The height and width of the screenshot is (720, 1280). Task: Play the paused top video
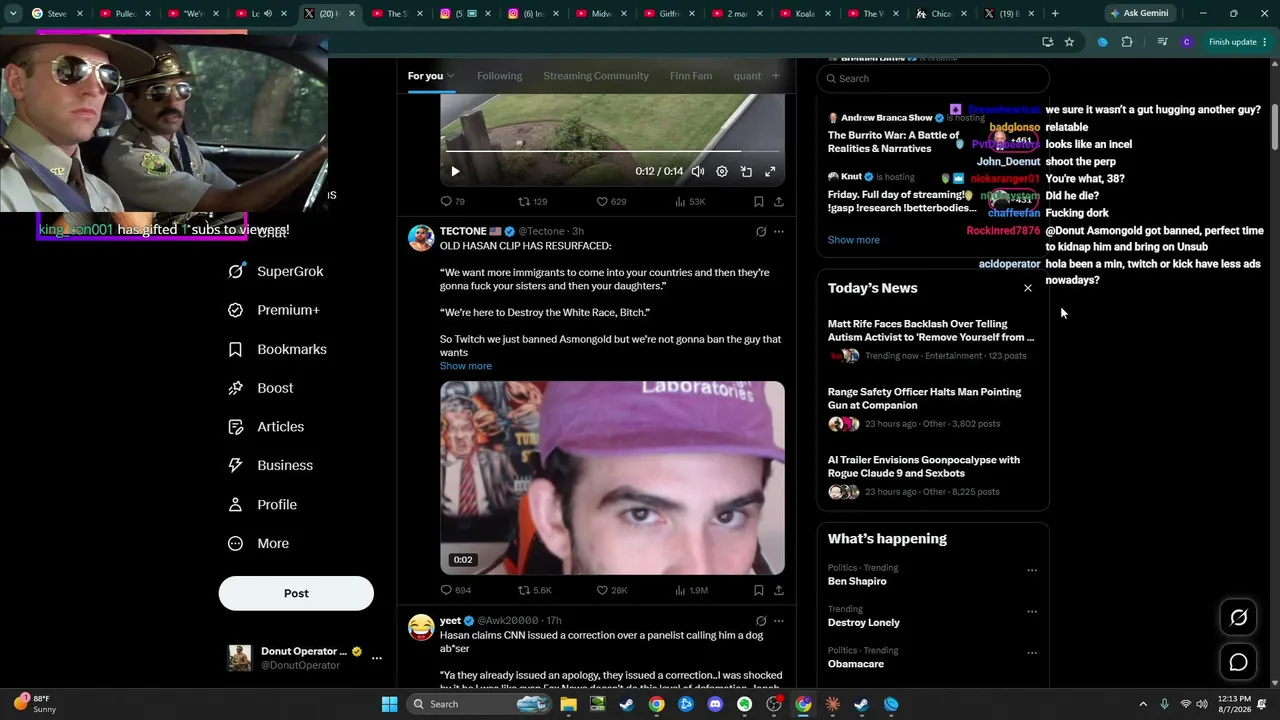click(455, 172)
